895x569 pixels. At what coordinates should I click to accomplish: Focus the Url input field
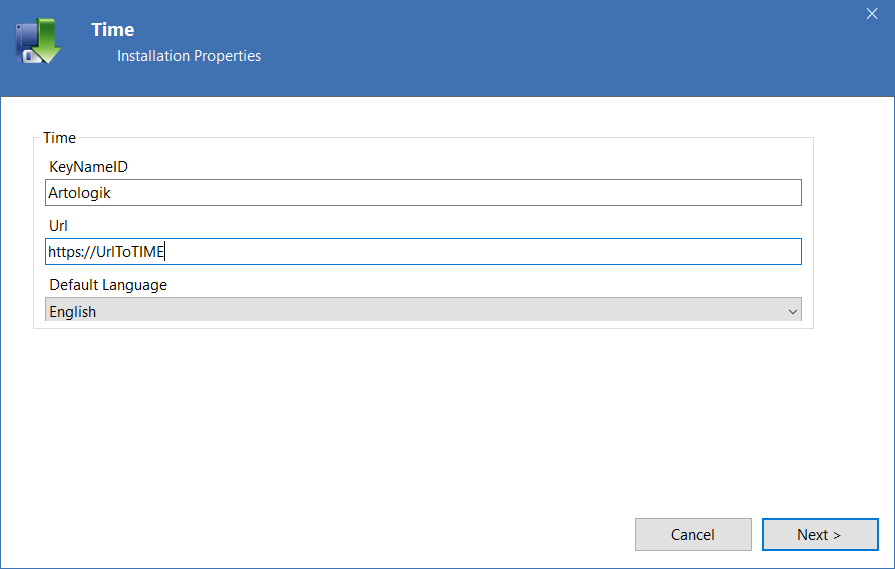(423, 252)
